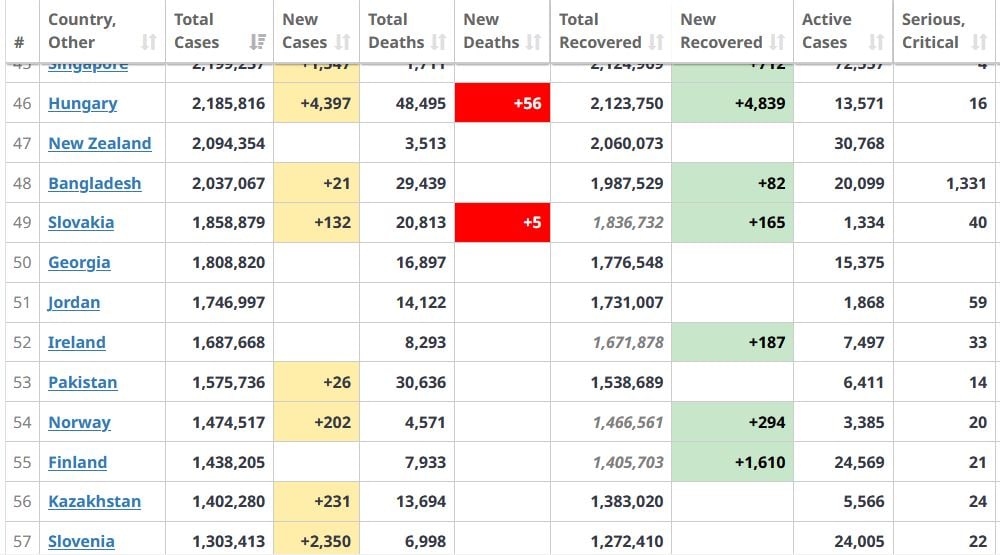Select Slovenia's +2,350 new cases cell
The width and height of the screenshot is (1000, 555).
click(316, 540)
